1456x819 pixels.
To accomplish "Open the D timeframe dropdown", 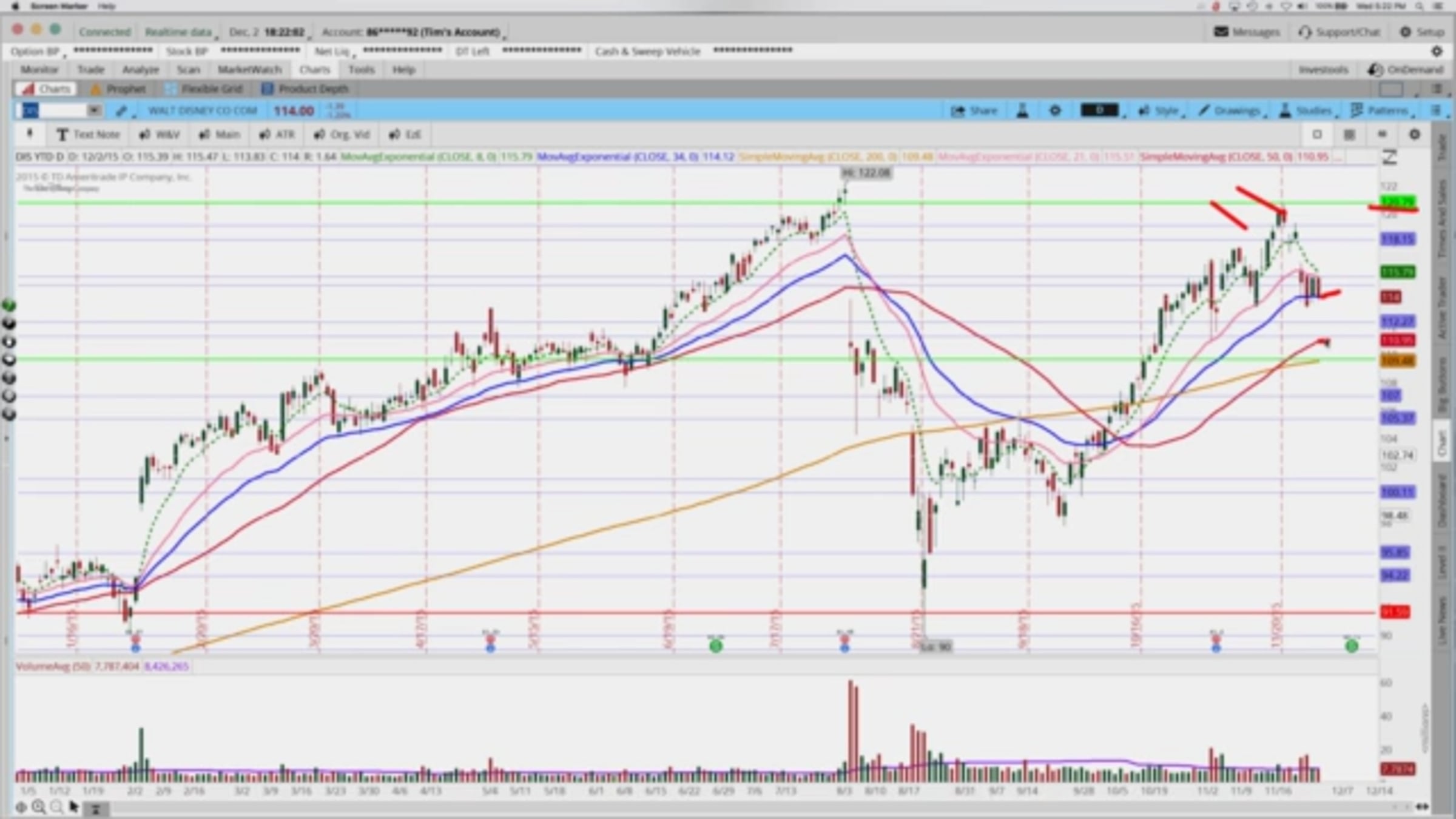I will (1100, 110).
